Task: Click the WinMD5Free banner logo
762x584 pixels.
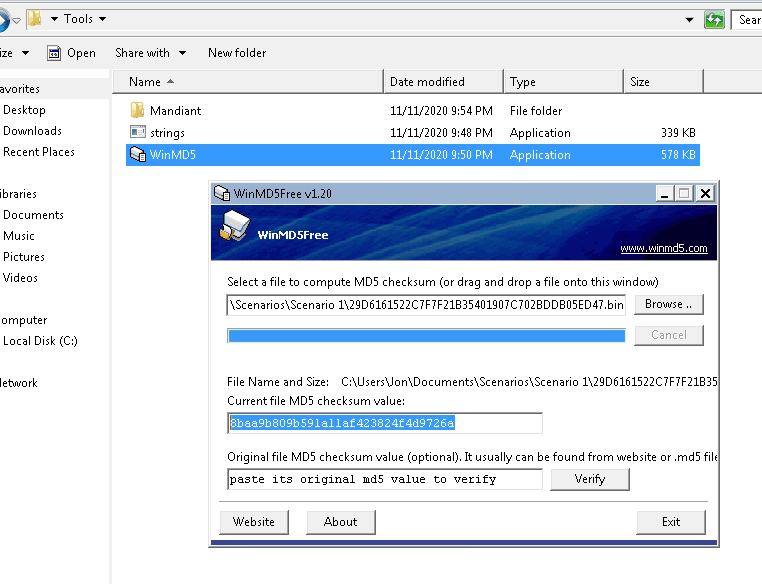Action: (235, 225)
